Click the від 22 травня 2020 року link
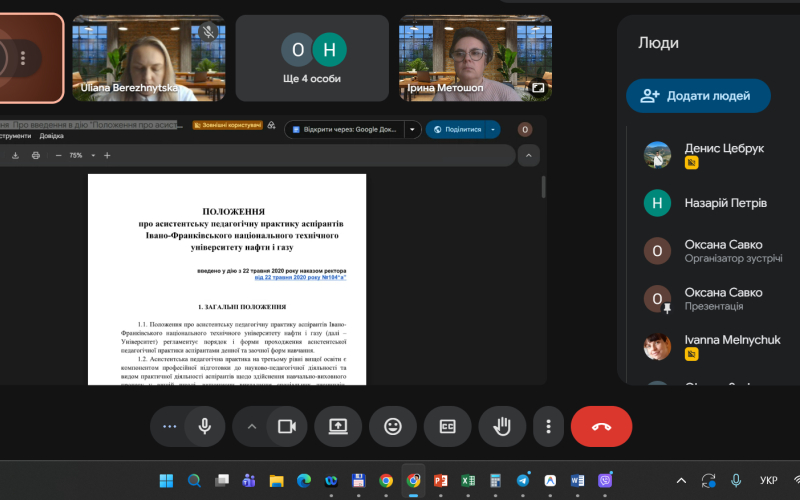 (x=300, y=278)
